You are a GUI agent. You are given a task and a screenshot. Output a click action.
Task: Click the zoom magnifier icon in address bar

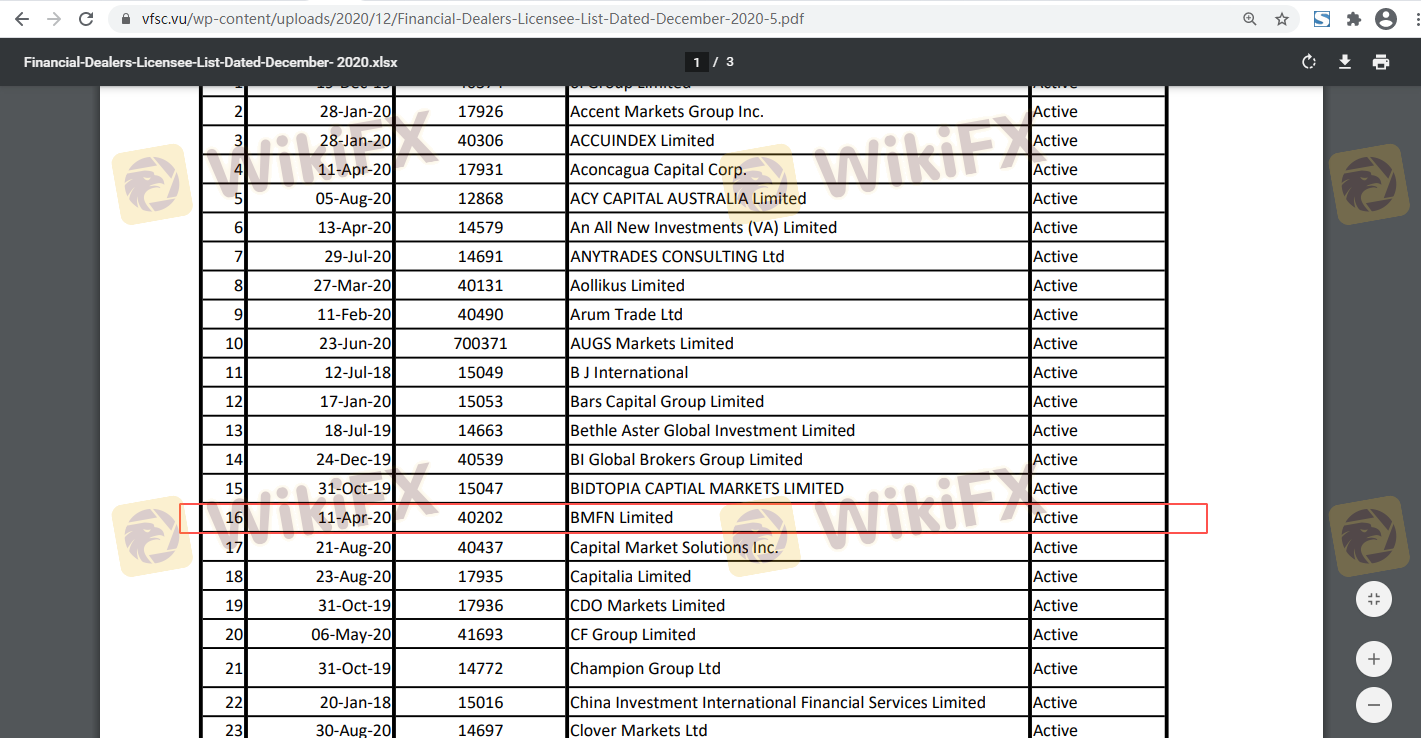1249,19
